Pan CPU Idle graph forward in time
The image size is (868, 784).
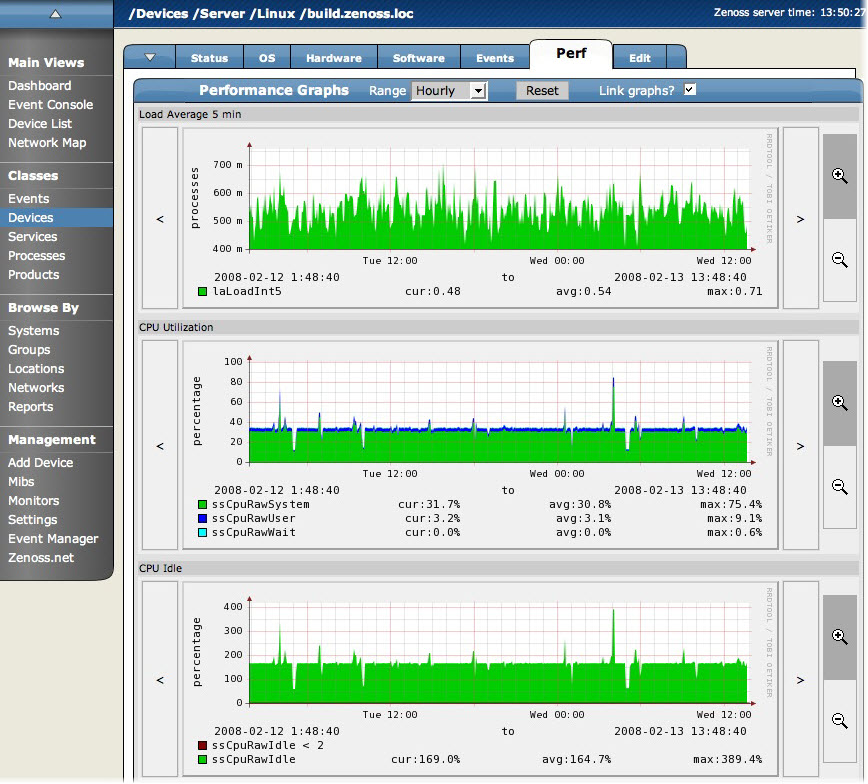pyautogui.click(x=800, y=680)
